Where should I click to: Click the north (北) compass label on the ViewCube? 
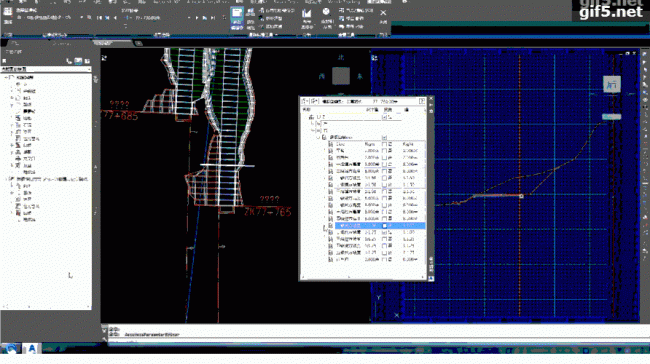pyautogui.click(x=341, y=58)
